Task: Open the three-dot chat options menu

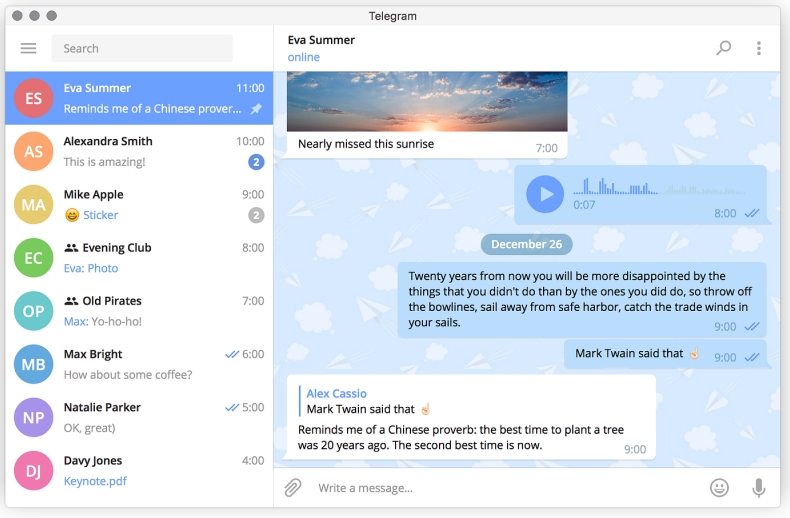Action: pyautogui.click(x=759, y=48)
